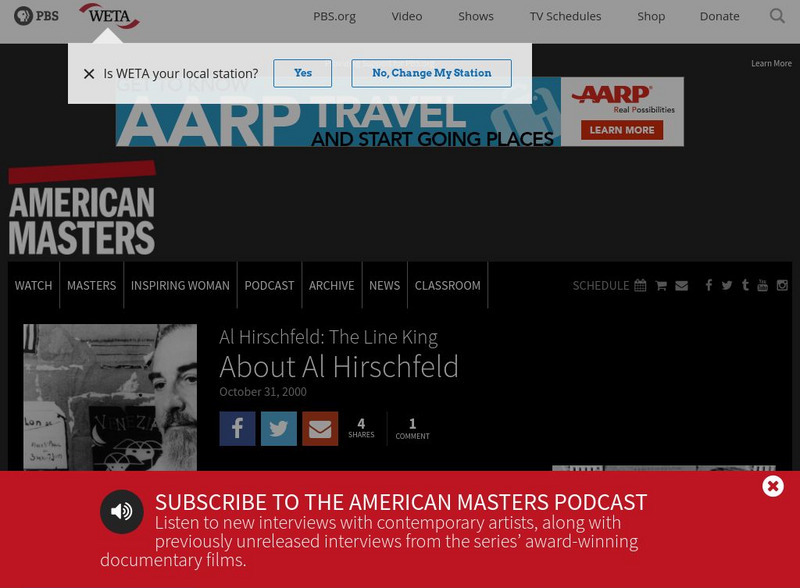Open the Tumblr page icon

click(745, 285)
